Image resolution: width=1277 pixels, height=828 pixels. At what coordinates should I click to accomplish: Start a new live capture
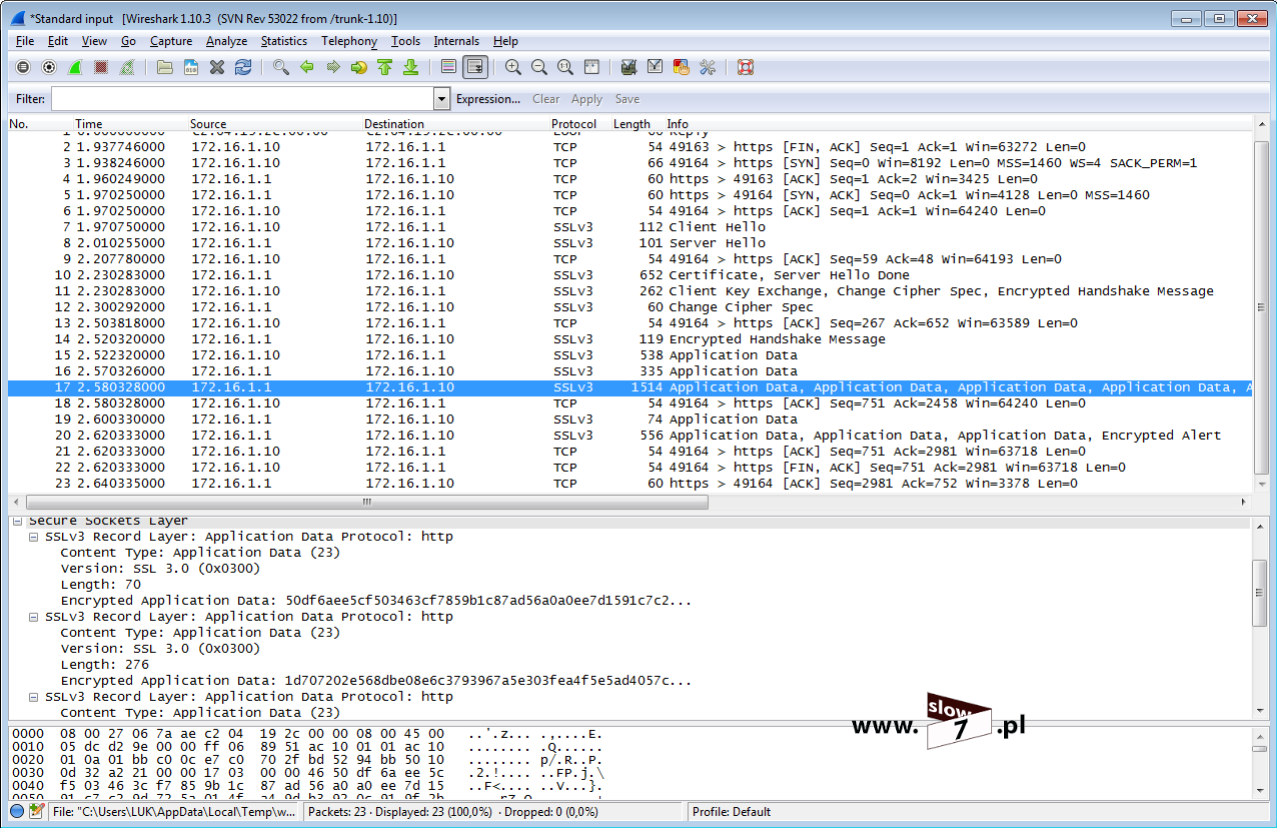[75, 67]
